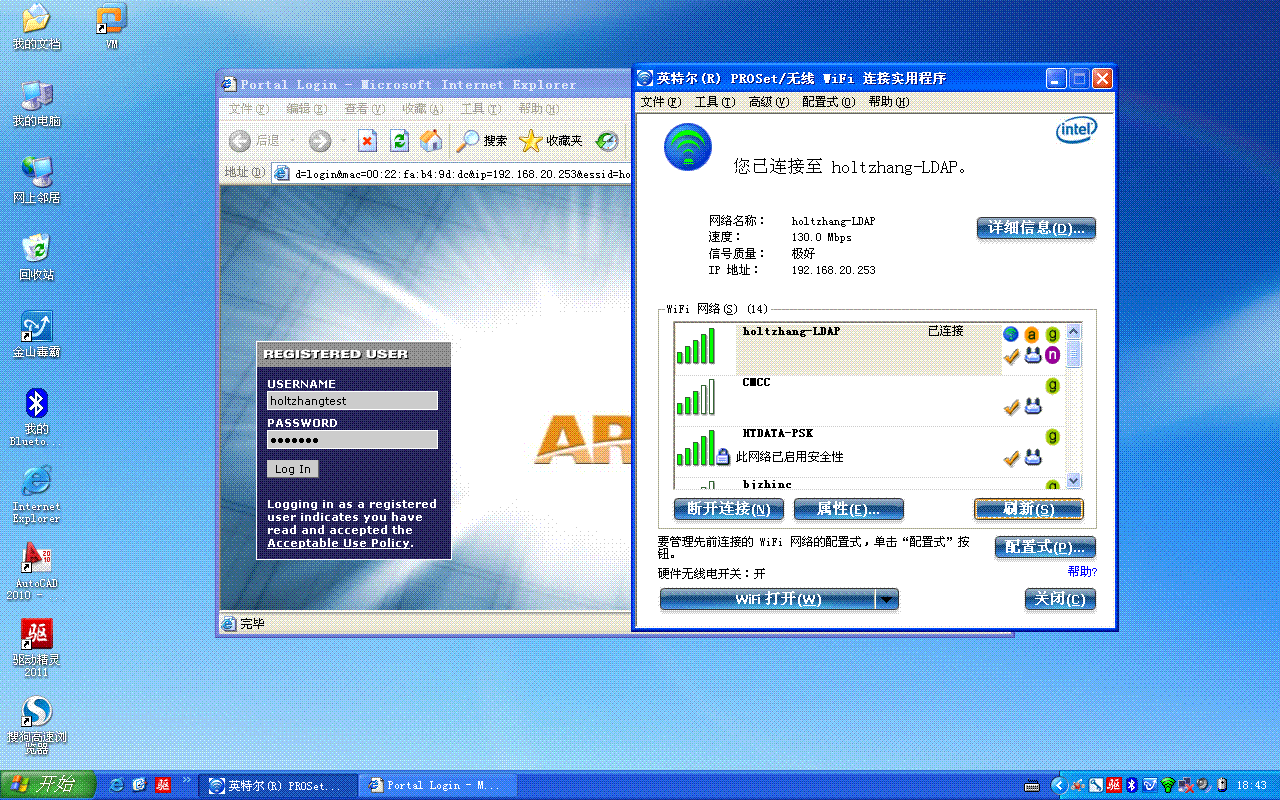
Task: Open IE search (搜索) toolbar button
Action: [x=482, y=141]
